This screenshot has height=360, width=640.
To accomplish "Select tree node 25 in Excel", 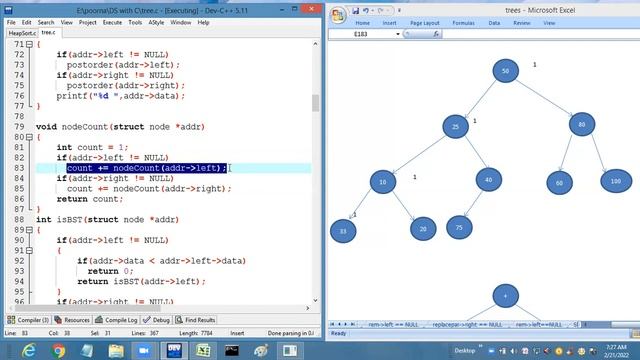I will [x=456, y=127].
